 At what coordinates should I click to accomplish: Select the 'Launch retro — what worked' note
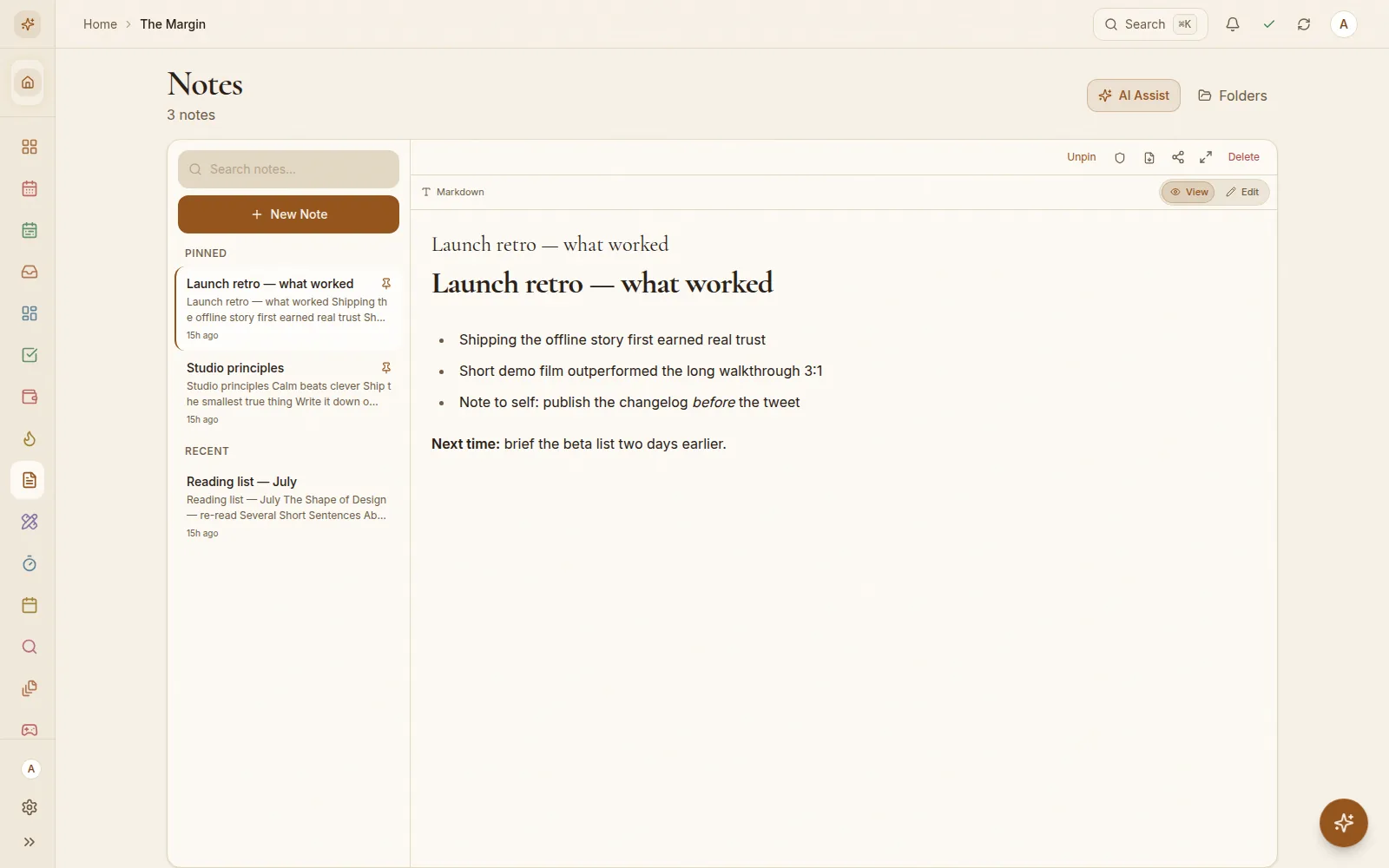288,308
